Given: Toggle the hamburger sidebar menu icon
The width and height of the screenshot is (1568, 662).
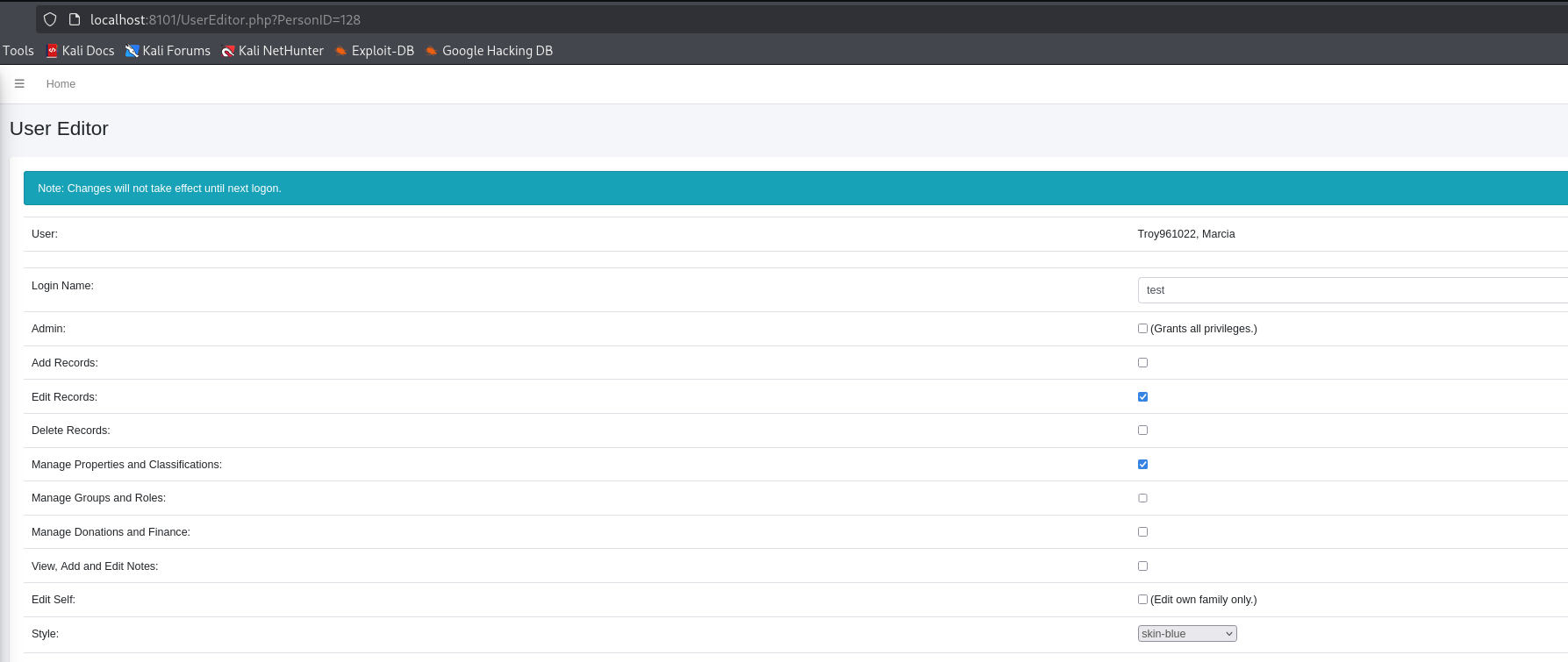Looking at the screenshot, I should coord(19,84).
